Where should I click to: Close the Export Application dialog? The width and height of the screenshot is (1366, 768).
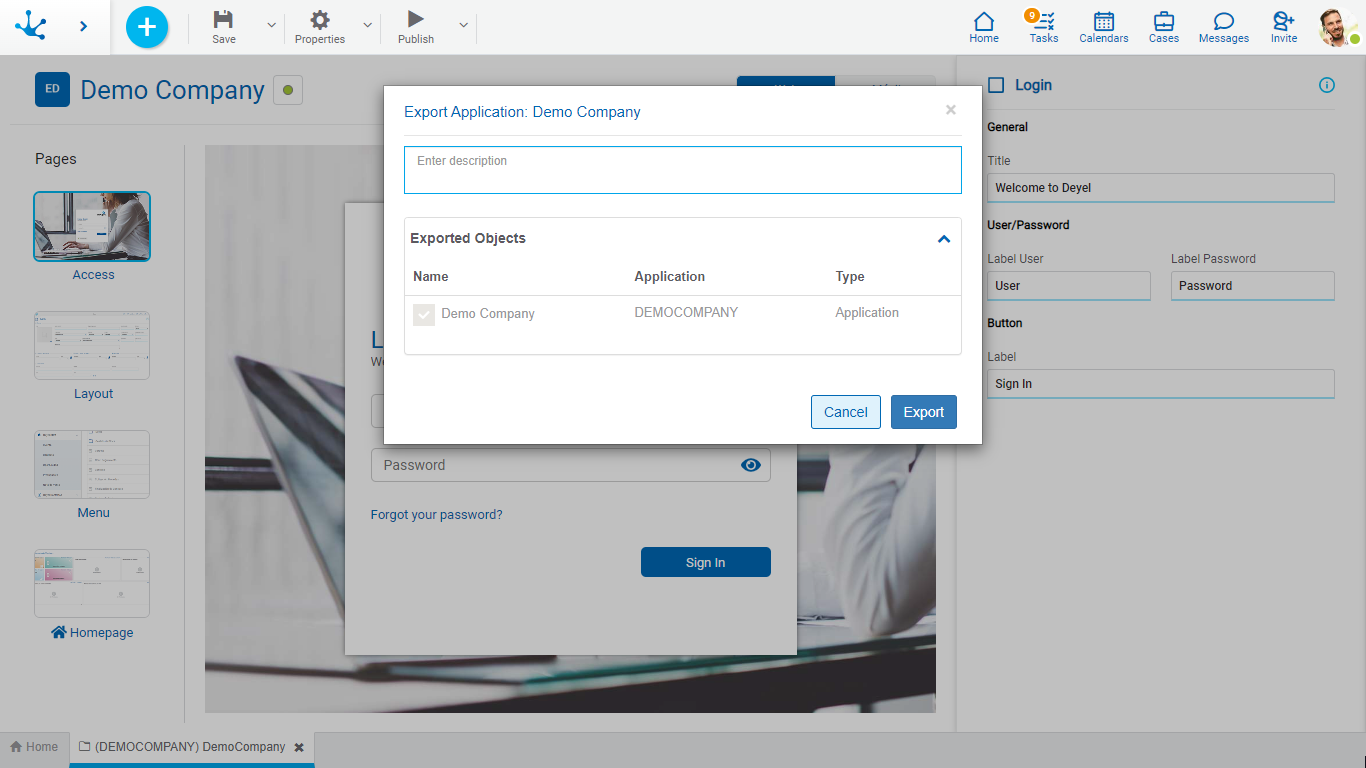click(x=951, y=110)
